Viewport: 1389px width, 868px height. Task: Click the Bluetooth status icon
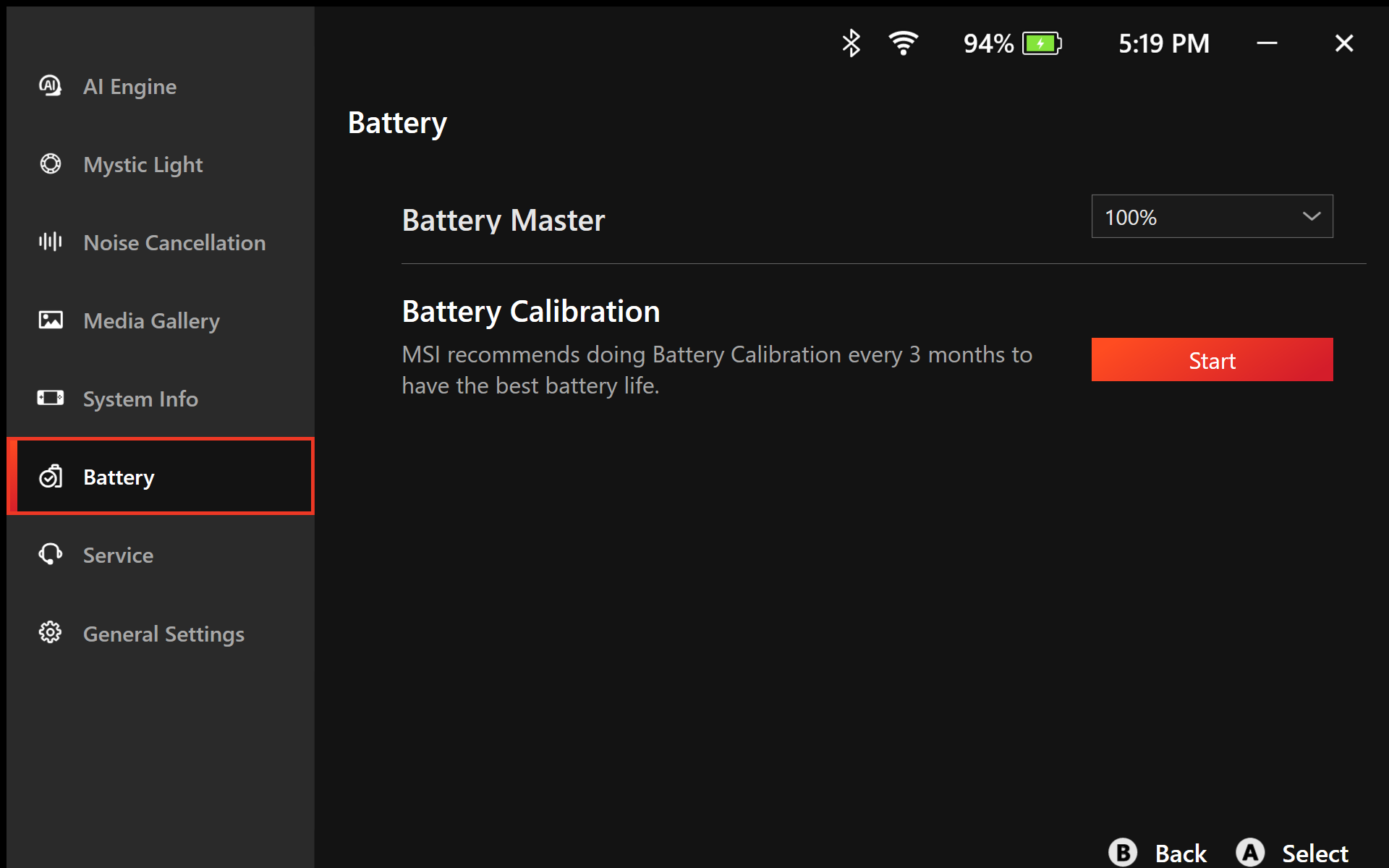click(851, 43)
